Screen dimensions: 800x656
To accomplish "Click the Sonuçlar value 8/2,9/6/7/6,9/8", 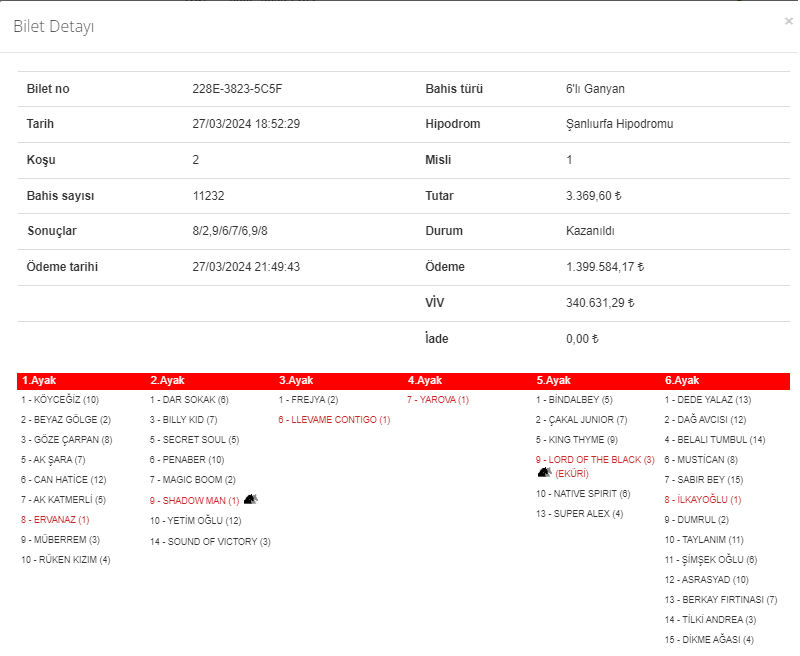I will pyautogui.click(x=230, y=231).
